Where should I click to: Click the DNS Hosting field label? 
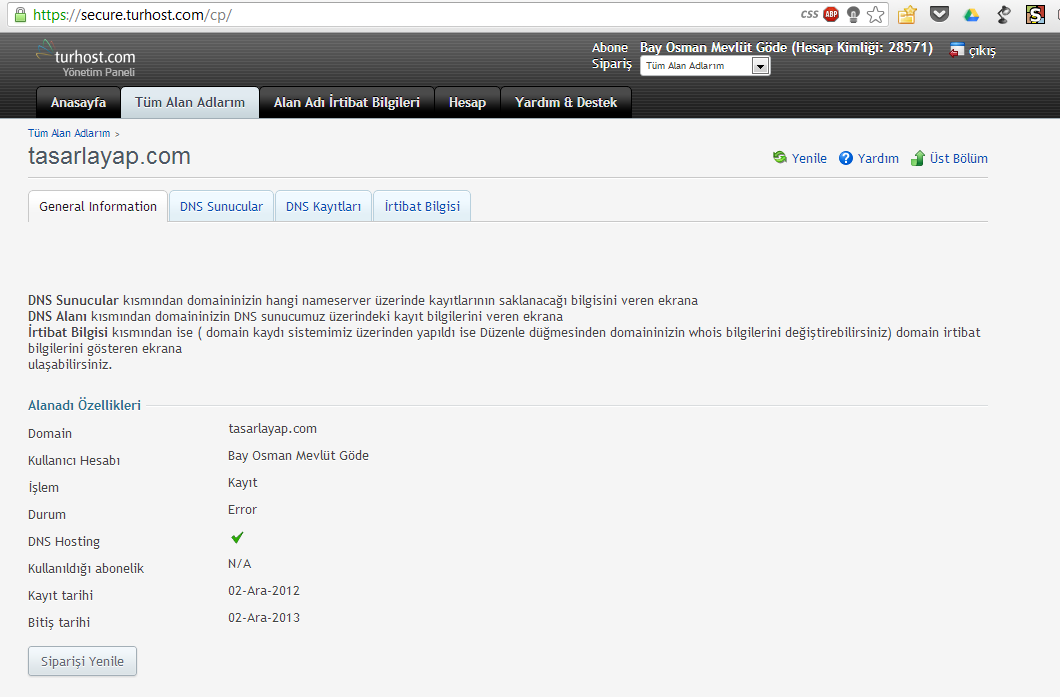click(64, 542)
